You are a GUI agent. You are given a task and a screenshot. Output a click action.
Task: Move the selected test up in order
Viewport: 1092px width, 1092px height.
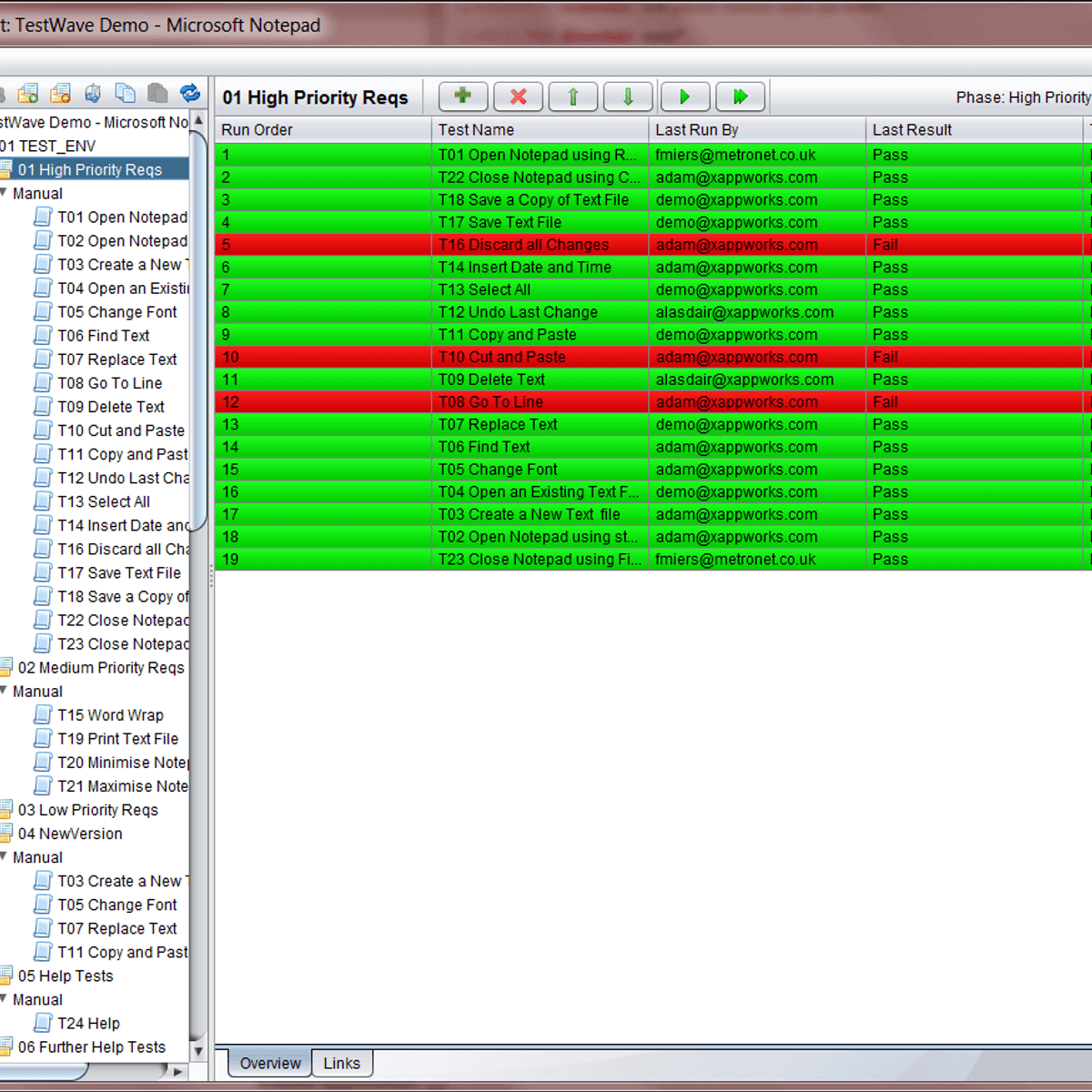[572, 96]
